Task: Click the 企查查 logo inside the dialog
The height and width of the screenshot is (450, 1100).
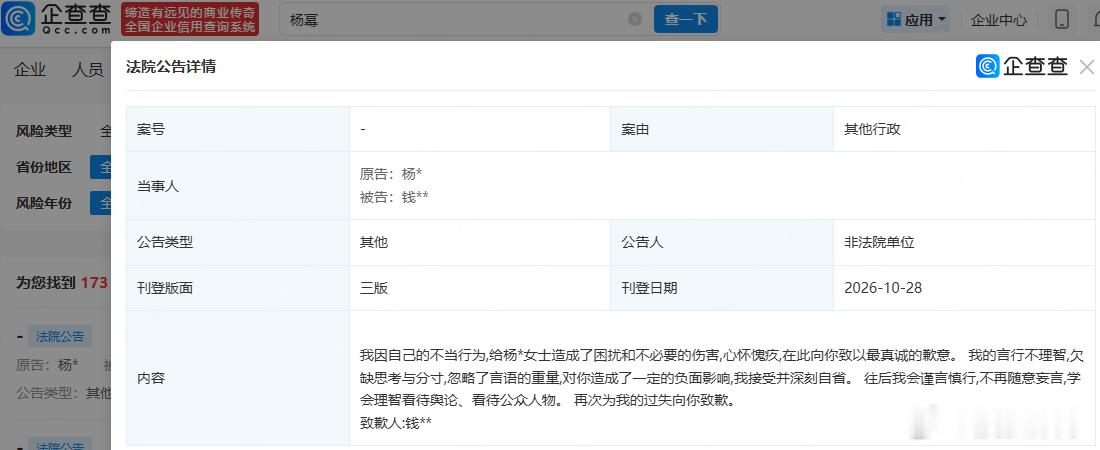Action: click(1022, 67)
